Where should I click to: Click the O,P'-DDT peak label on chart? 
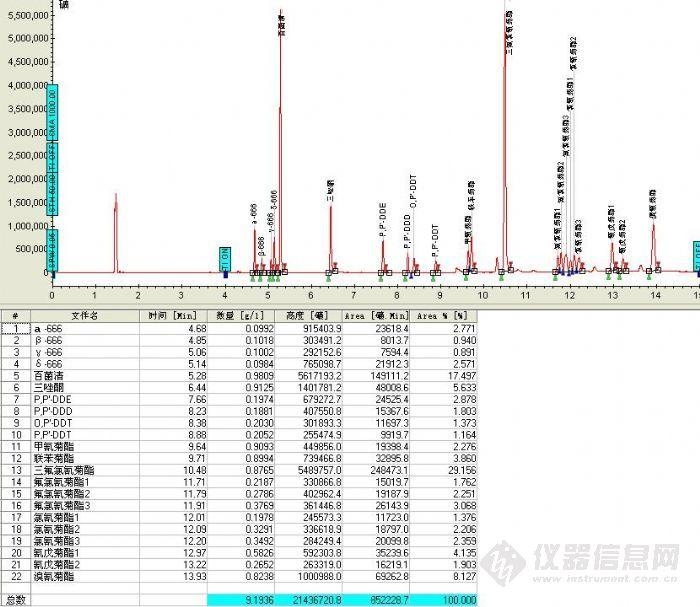413,193
